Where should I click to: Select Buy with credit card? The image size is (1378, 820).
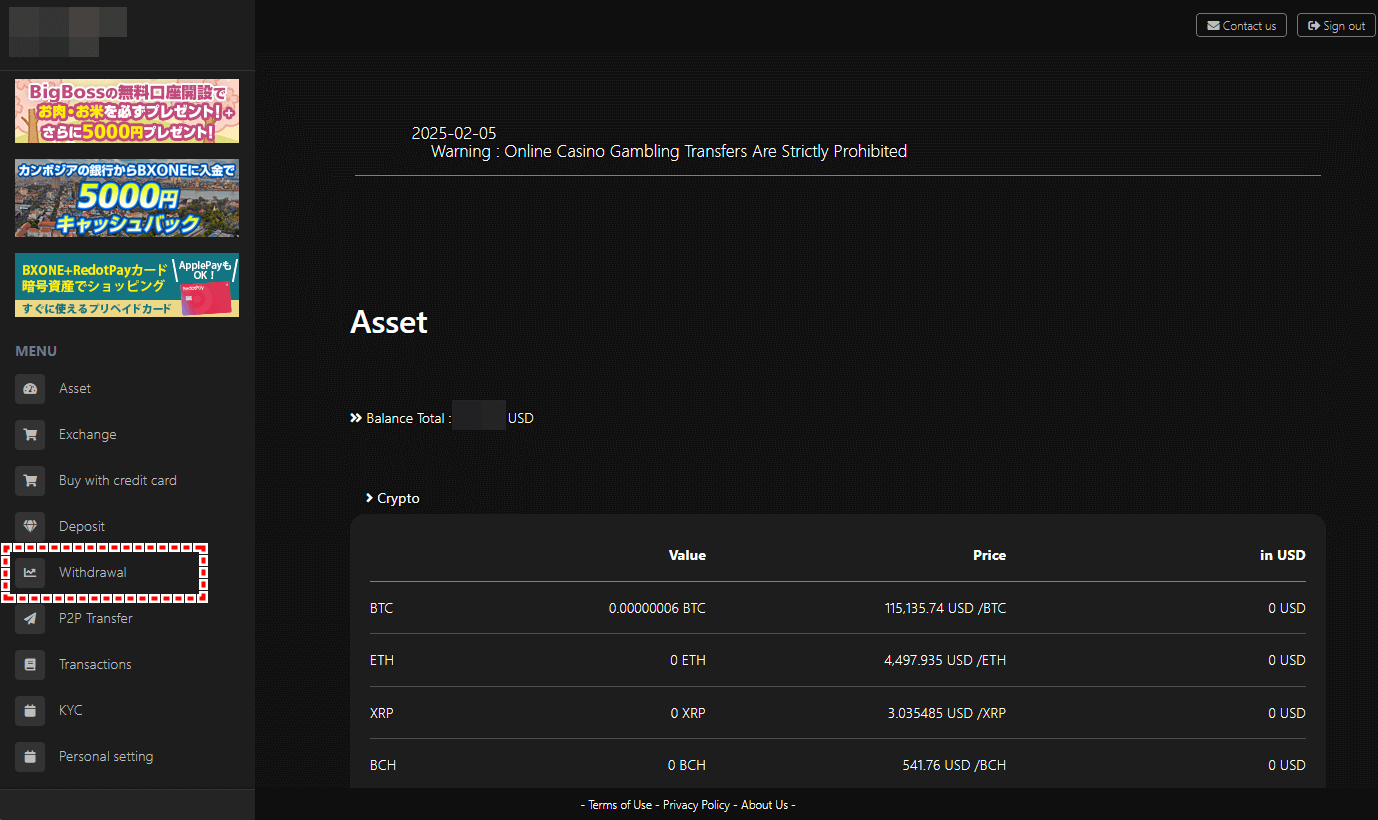coord(118,481)
